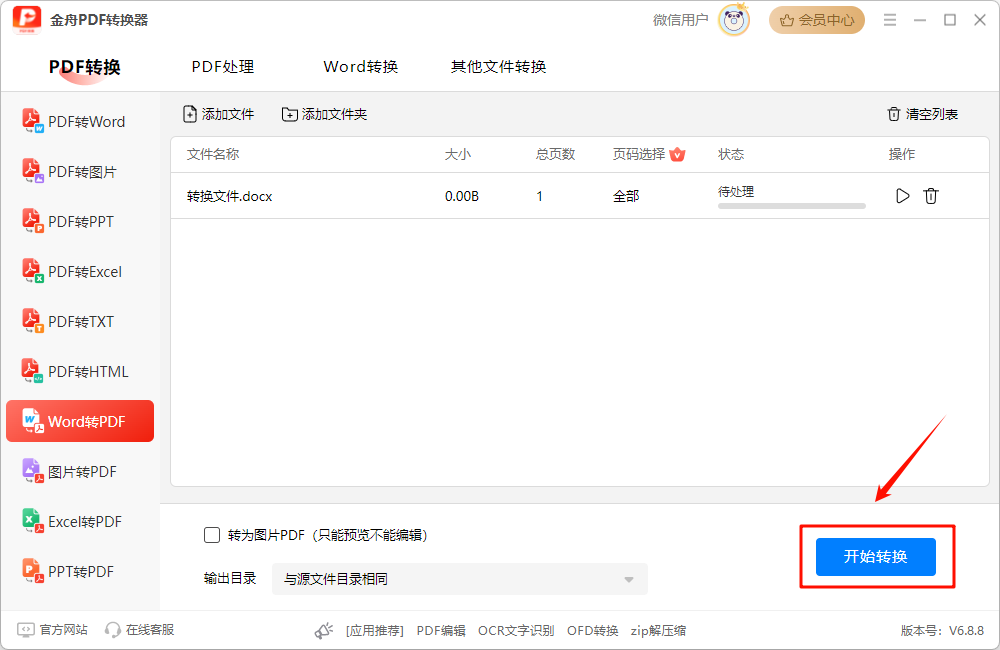This screenshot has width=1000, height=650.
Task: Click the PDF转PPT sidebar icon
Action: pyautogui.click(x=32, y=221)
